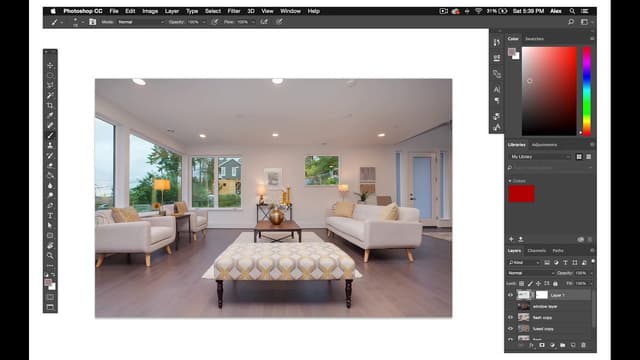Toggle airbrush build-up in options bar
640x360 pixels.
(264, 22)
